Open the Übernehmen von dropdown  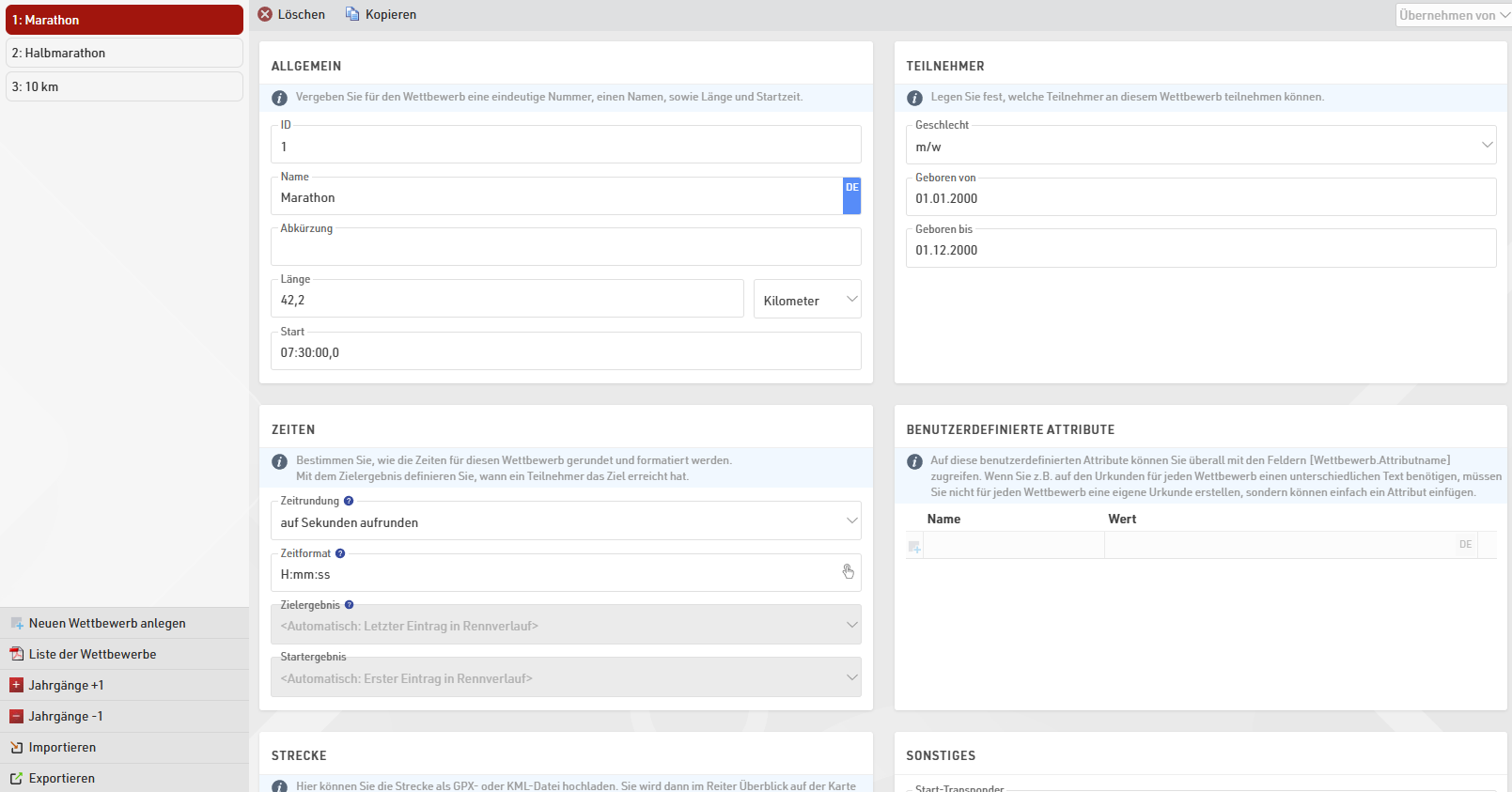click(x=1453, y=15)
